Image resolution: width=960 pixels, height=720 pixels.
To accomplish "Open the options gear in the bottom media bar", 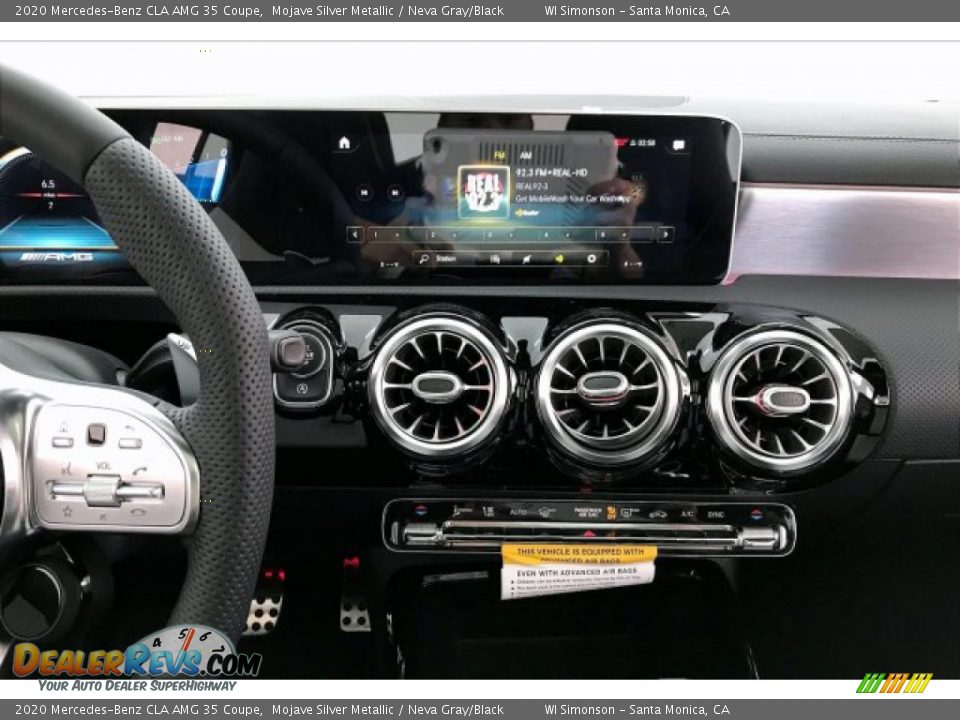I will pos(591,257).
